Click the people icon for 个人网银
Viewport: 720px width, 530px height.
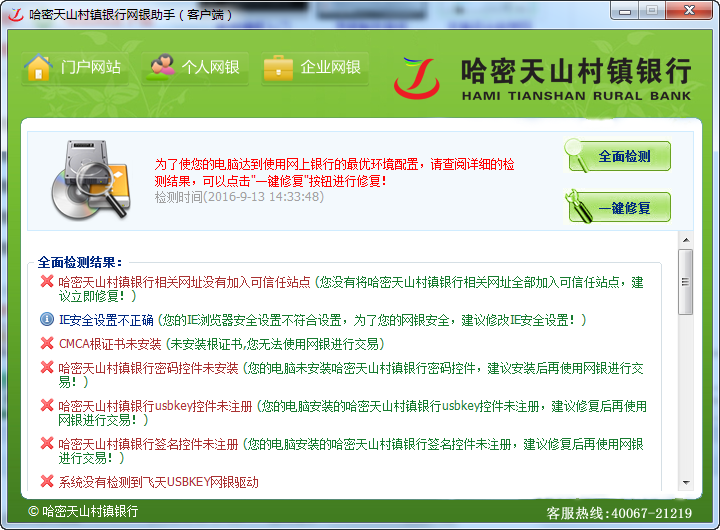161,68
